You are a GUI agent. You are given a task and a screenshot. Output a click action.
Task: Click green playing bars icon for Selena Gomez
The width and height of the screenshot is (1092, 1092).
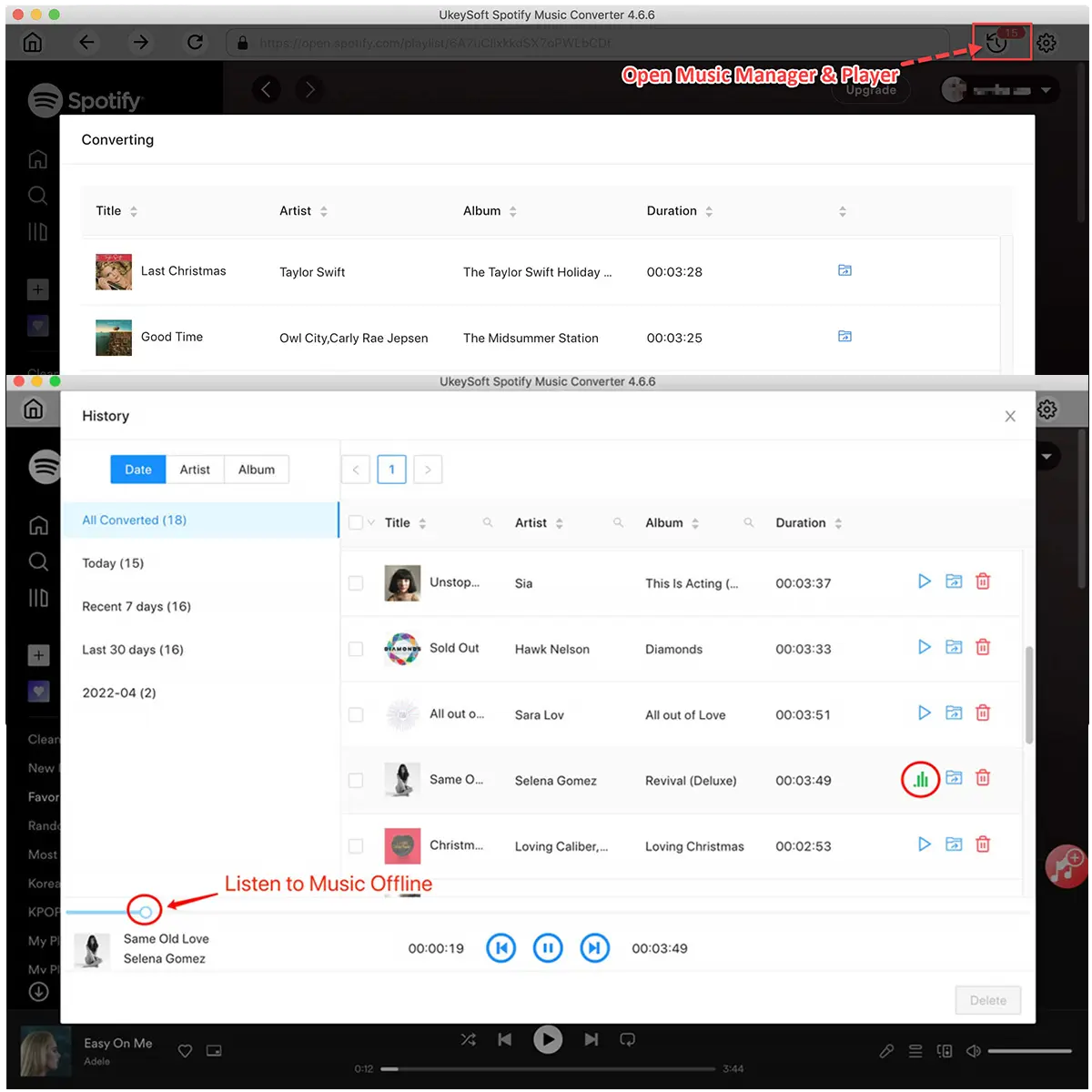(921, 780)
